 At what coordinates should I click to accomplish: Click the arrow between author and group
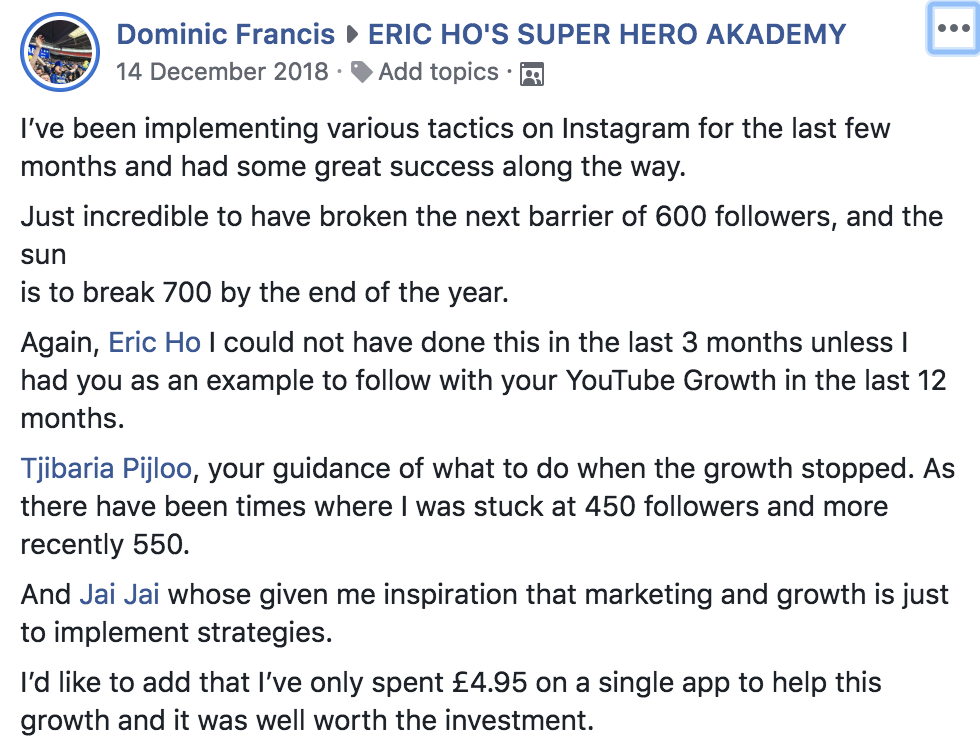tap(352, 35)
